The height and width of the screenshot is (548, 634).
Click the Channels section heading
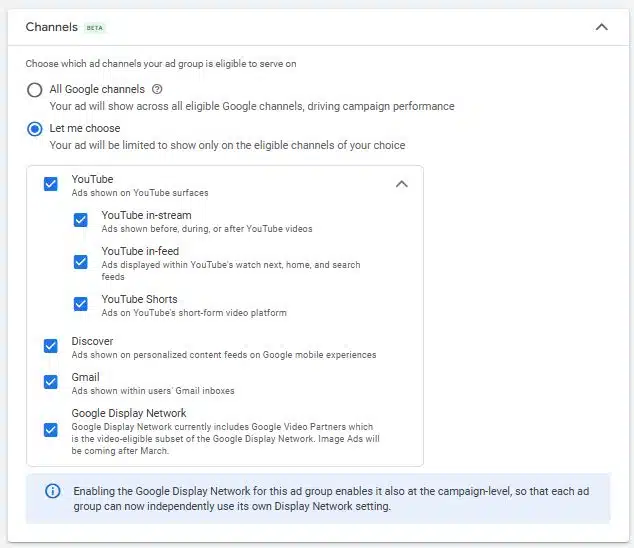coord(51,27)
